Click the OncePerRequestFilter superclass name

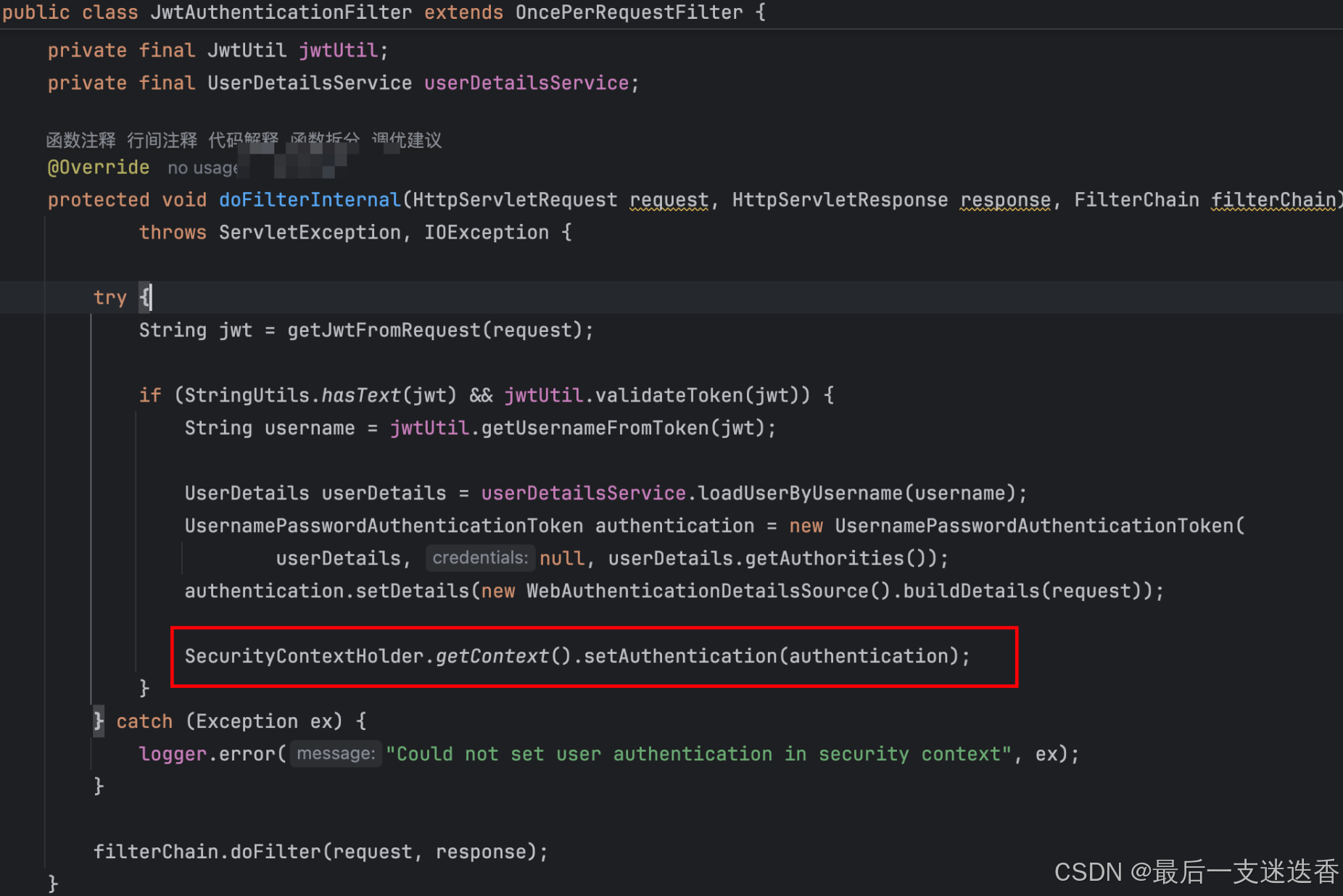coord(629,12)
